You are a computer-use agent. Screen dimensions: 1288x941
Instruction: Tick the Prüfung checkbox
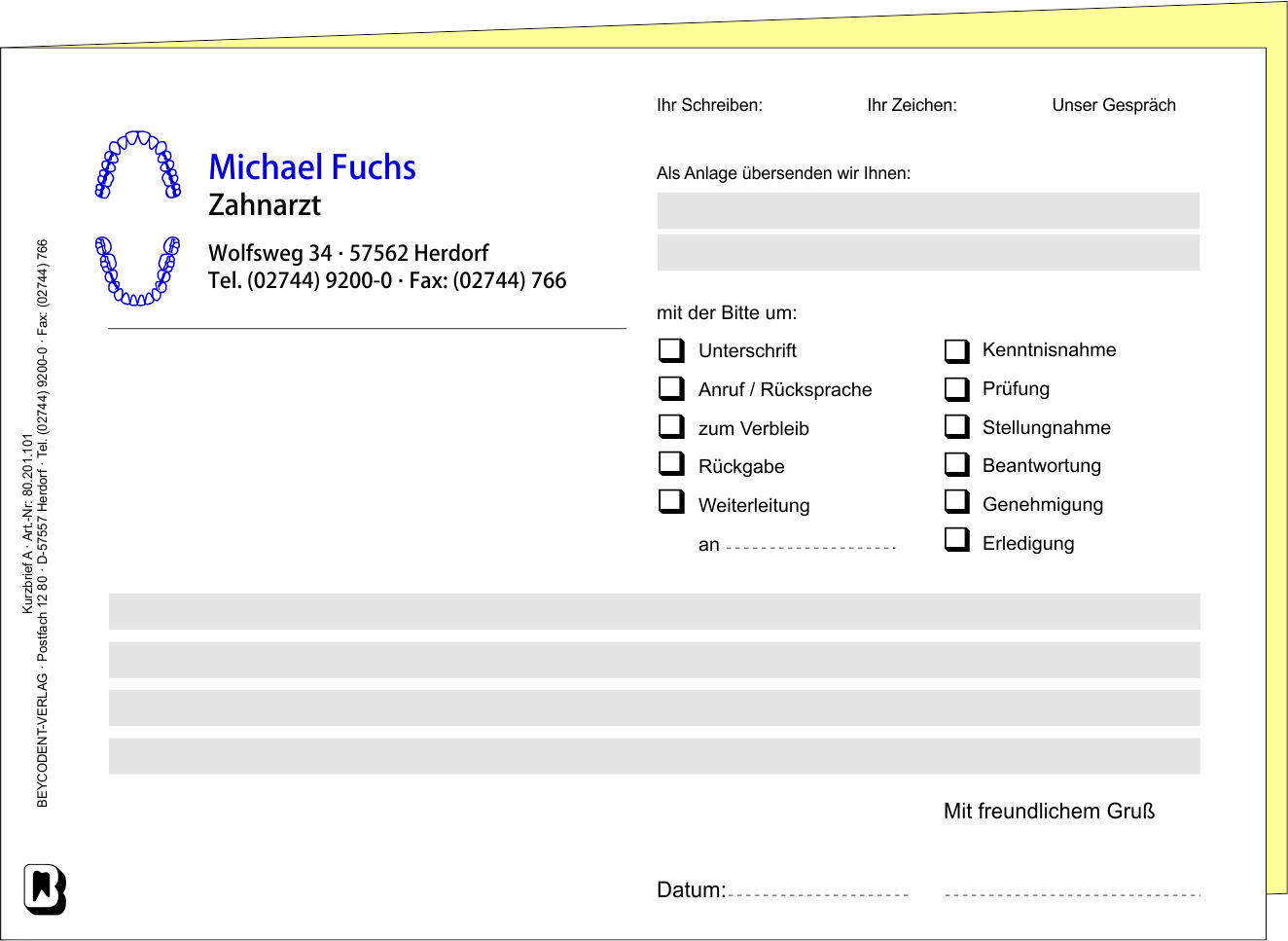957,389
